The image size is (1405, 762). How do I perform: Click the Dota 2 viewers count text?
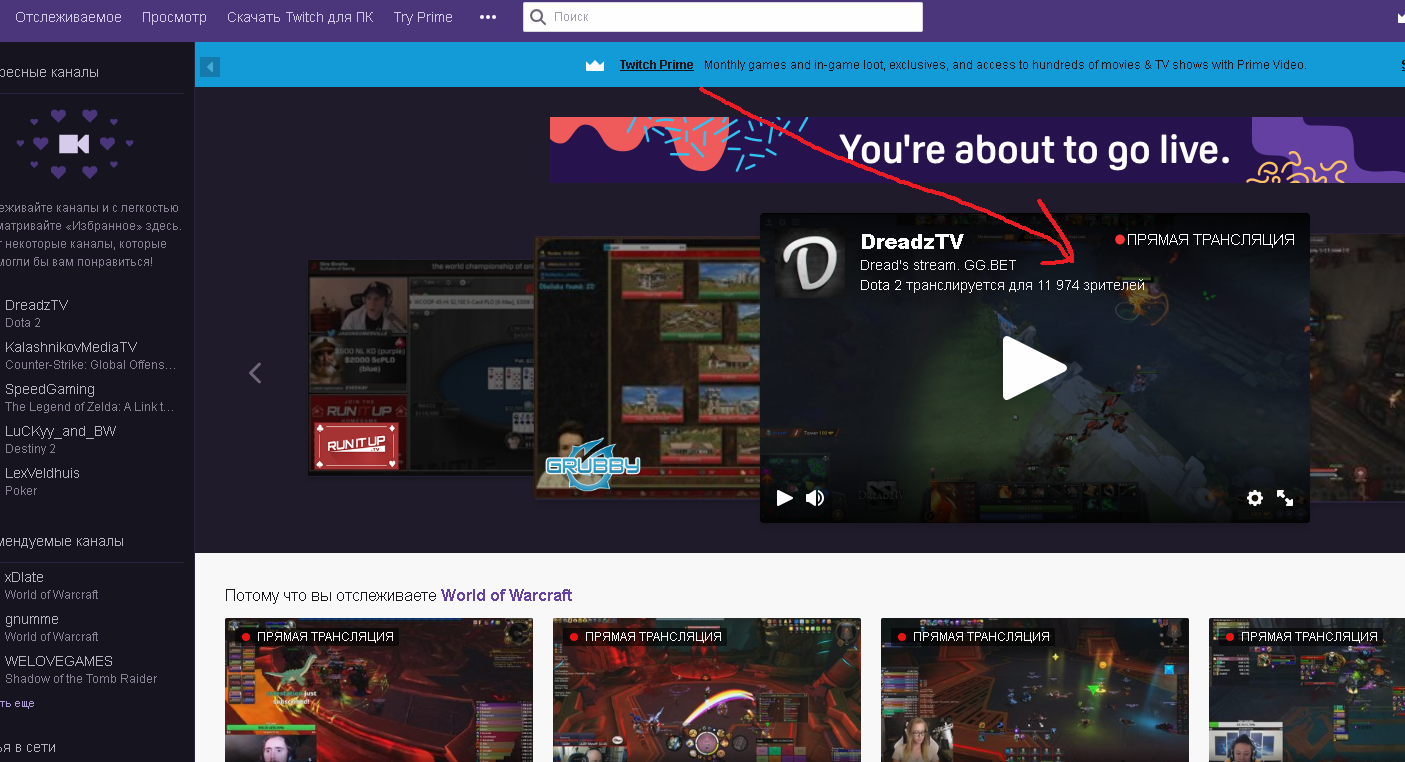point(1002,286)
